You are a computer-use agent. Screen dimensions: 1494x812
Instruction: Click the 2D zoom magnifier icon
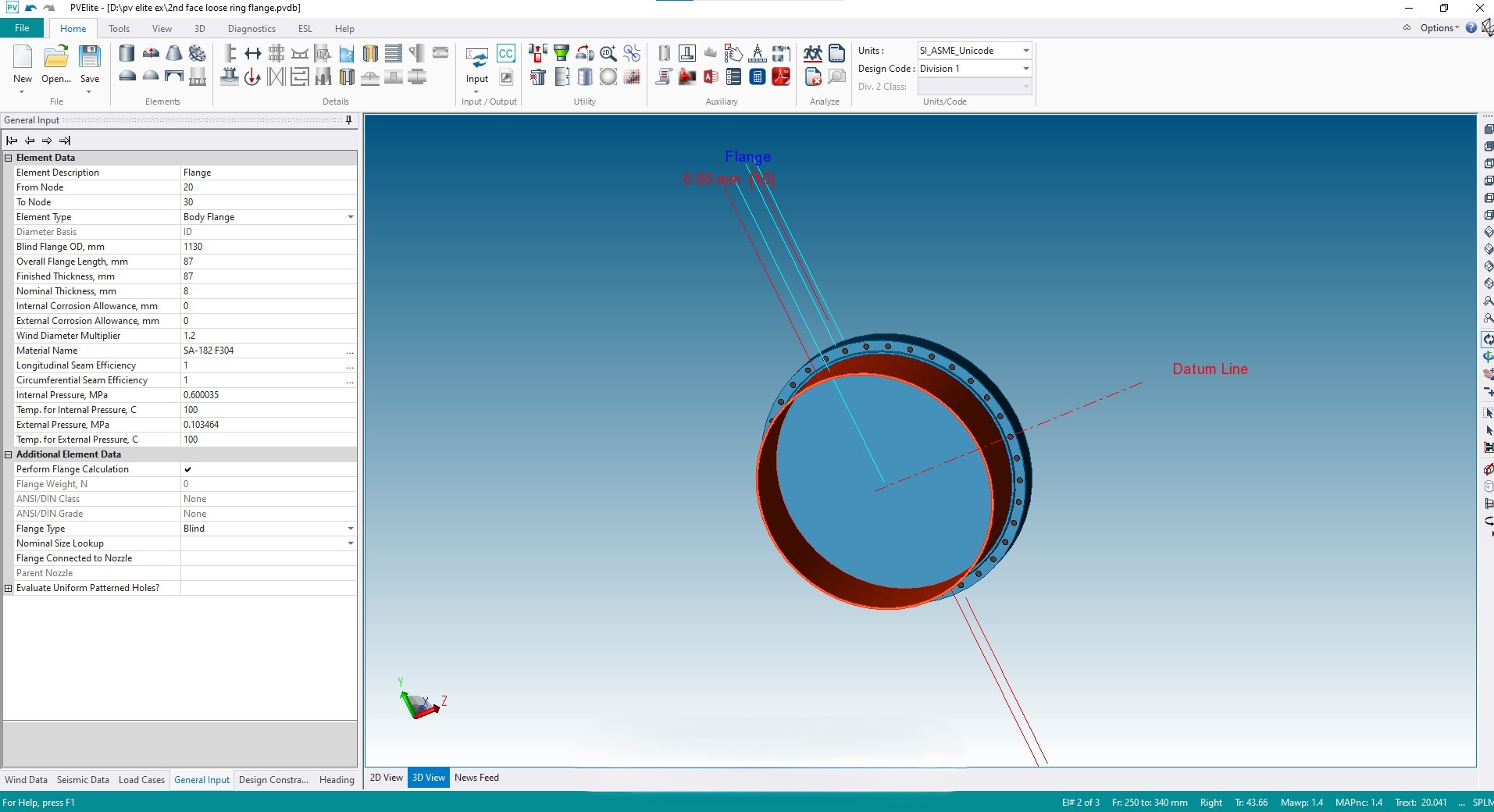608,53
